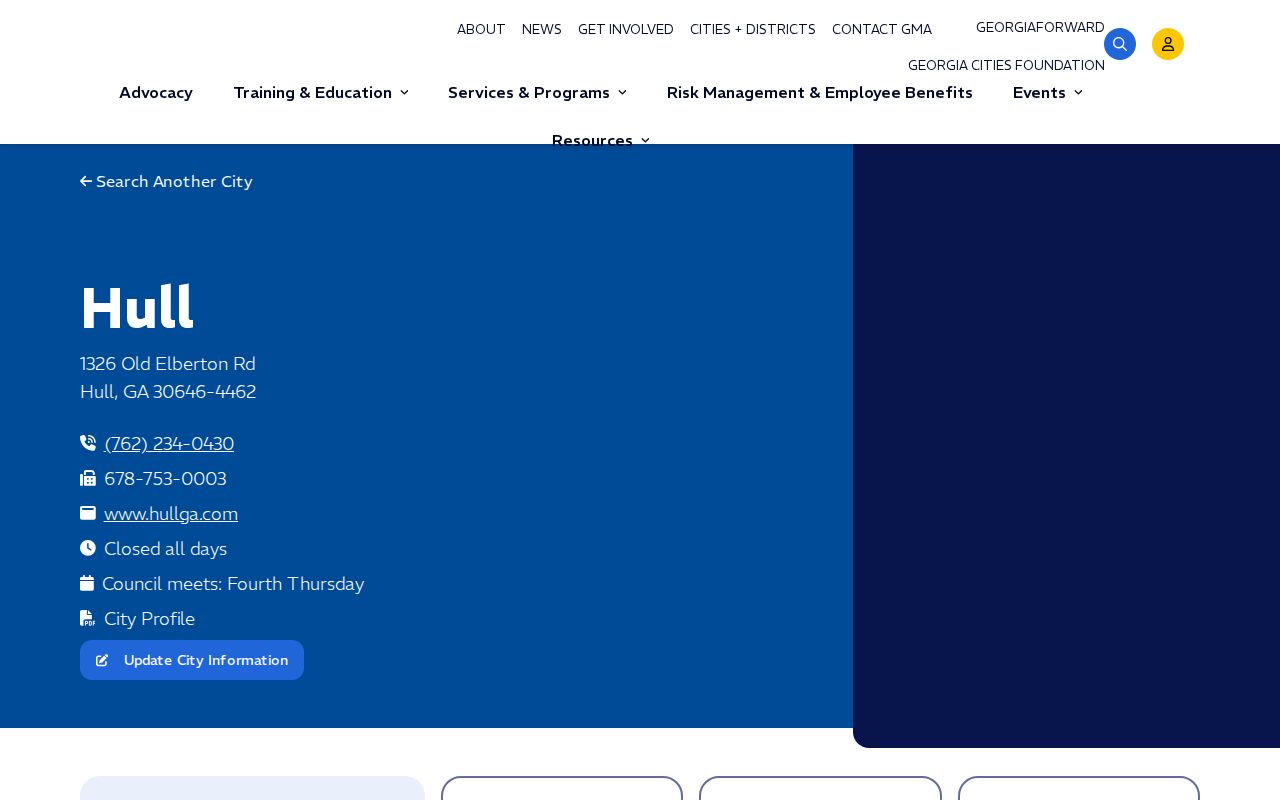Click the address line 1326 Old Elberton Rd

168,364
